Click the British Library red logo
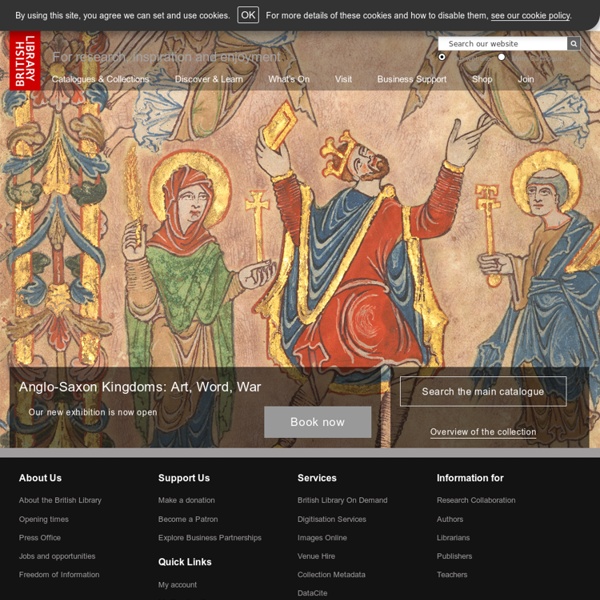The image size is (600, 600). point(25,60)
